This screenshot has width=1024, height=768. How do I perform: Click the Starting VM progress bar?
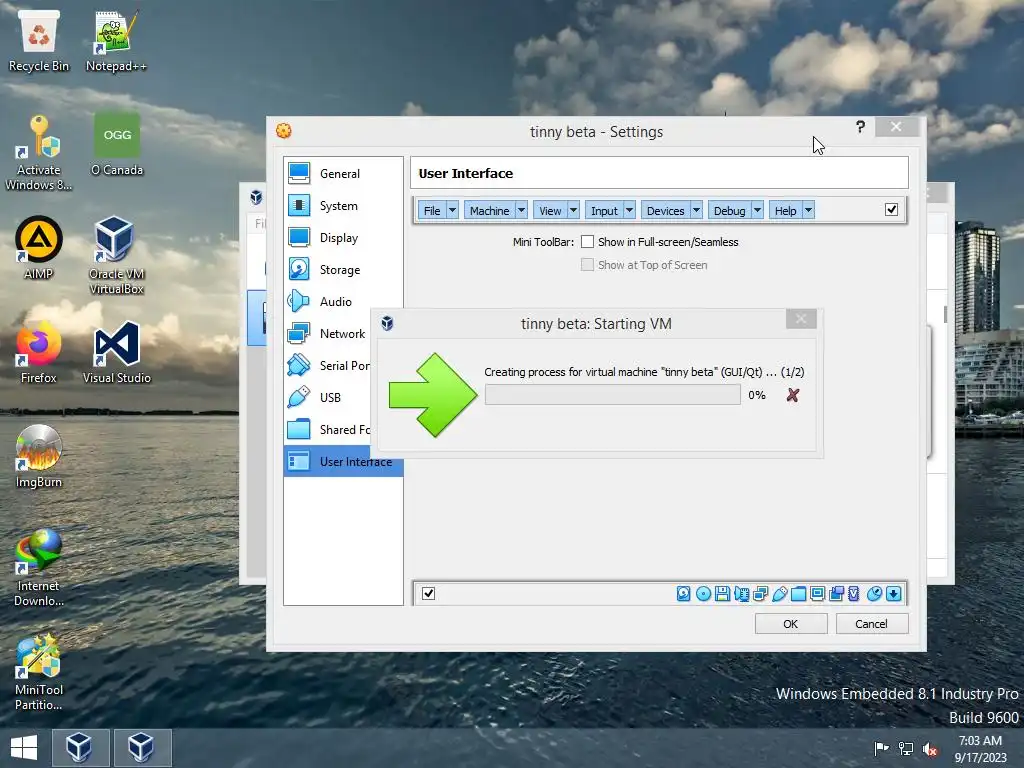coord(613,394)
